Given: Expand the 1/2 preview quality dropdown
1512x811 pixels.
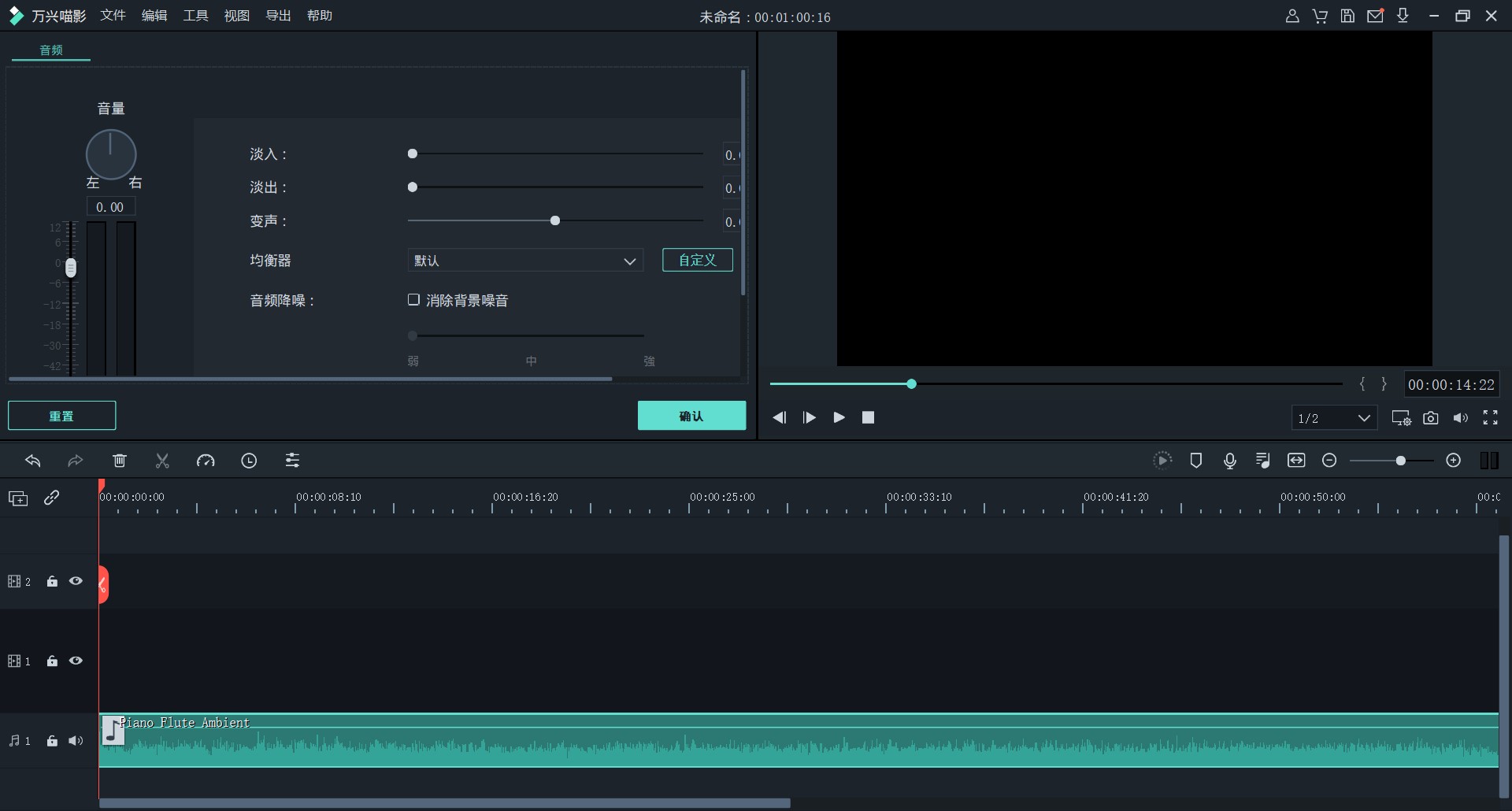Looking at the screenshot, I should coord(1334,418).
